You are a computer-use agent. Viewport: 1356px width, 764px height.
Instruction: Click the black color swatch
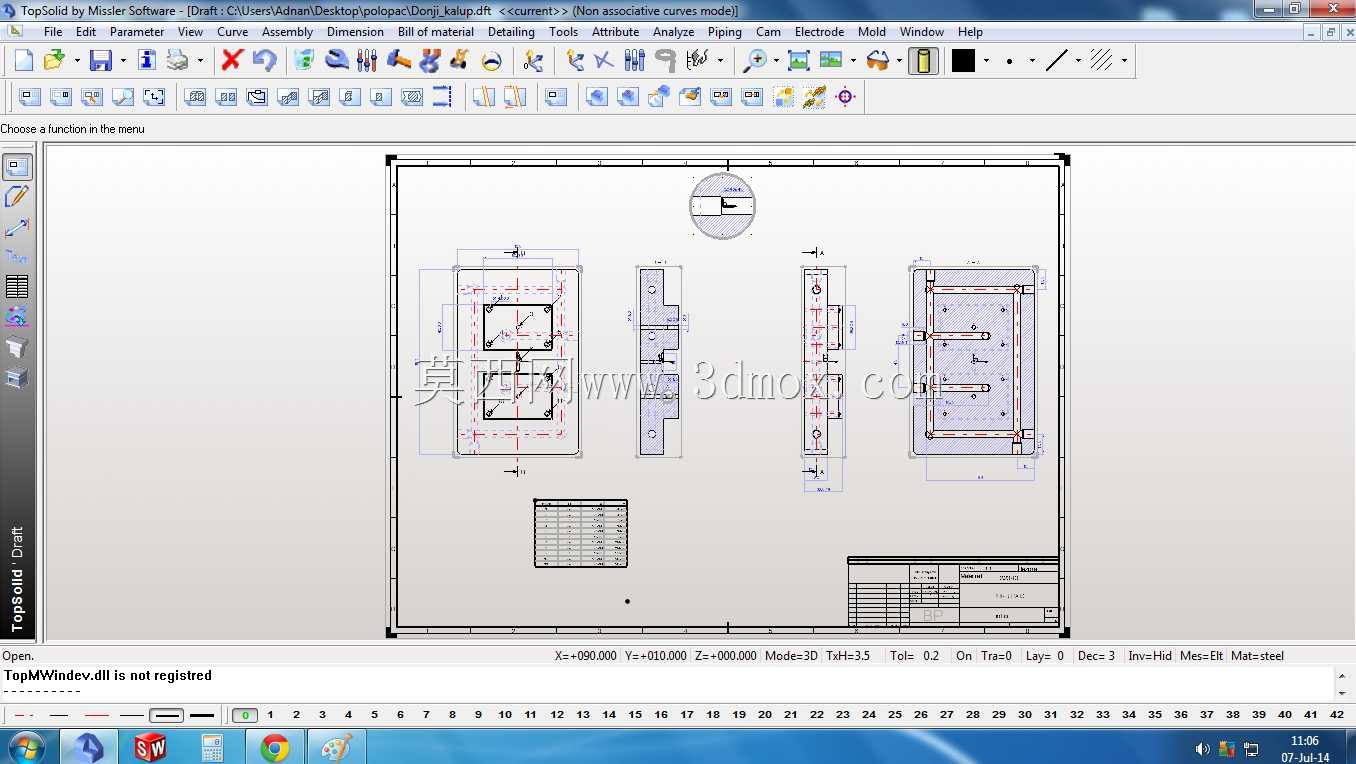pos(963,61)
